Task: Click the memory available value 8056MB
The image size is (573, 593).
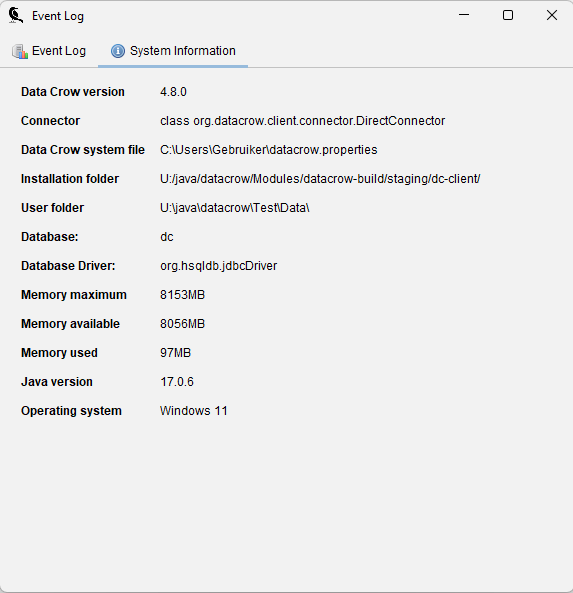Action: pyautogui.click(x=182, y=324)
